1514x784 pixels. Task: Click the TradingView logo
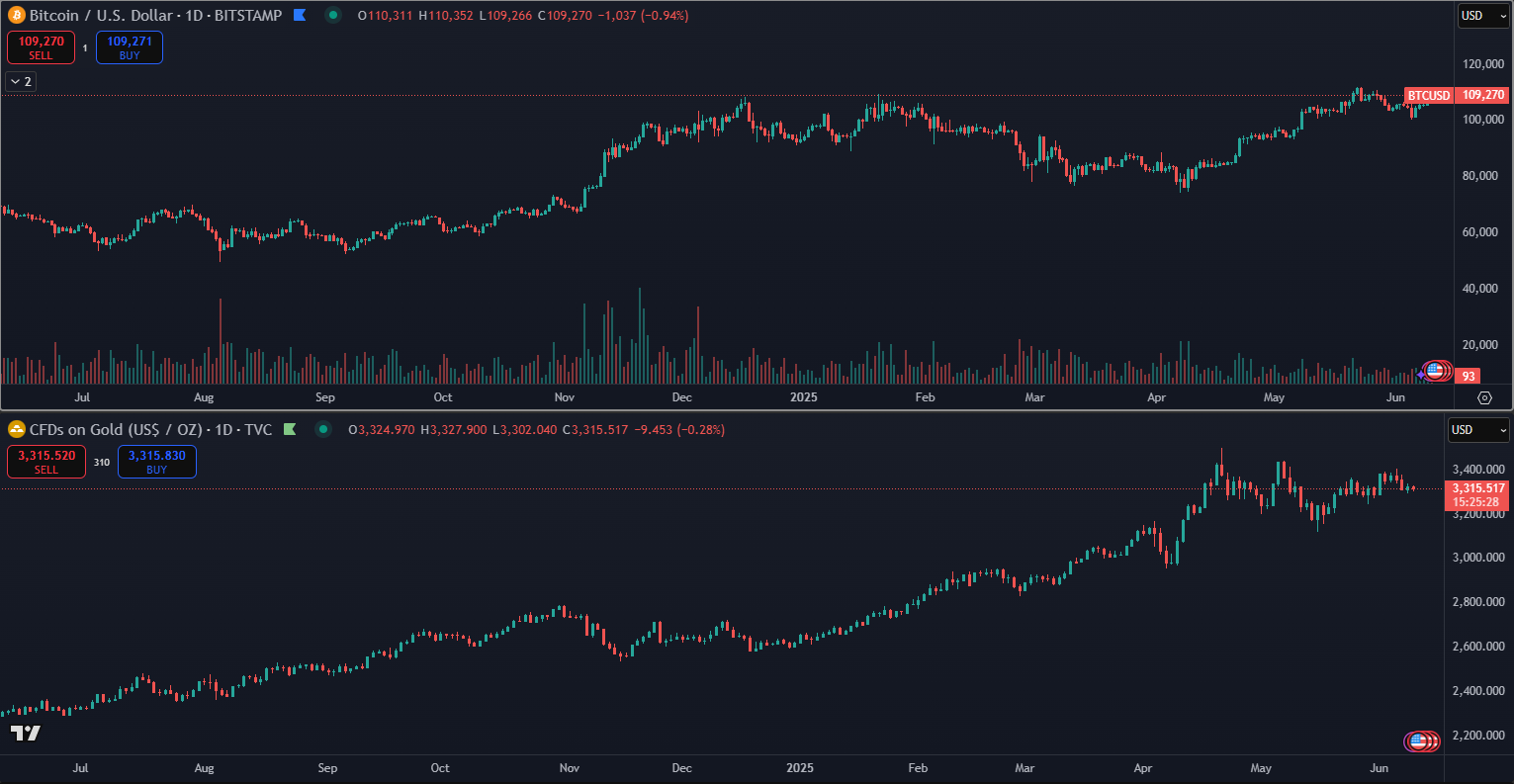[x=26, y=733]
